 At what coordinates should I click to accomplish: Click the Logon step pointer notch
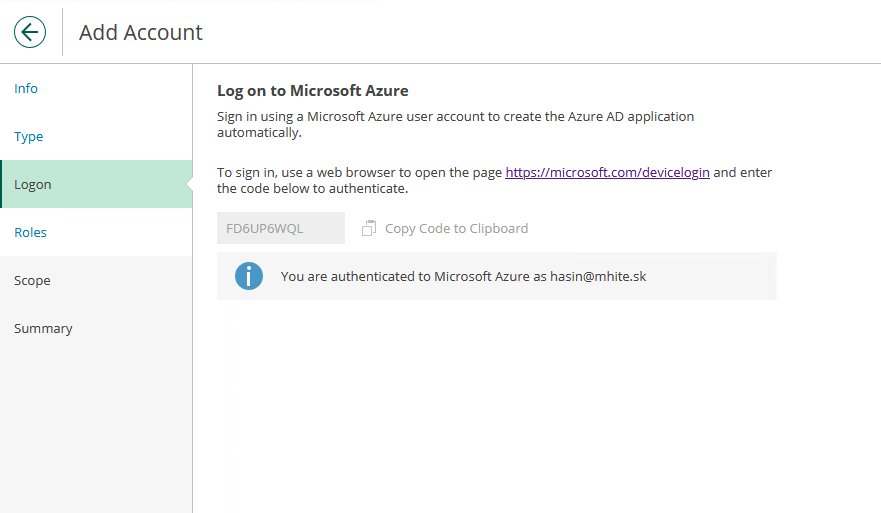[189, 185]
